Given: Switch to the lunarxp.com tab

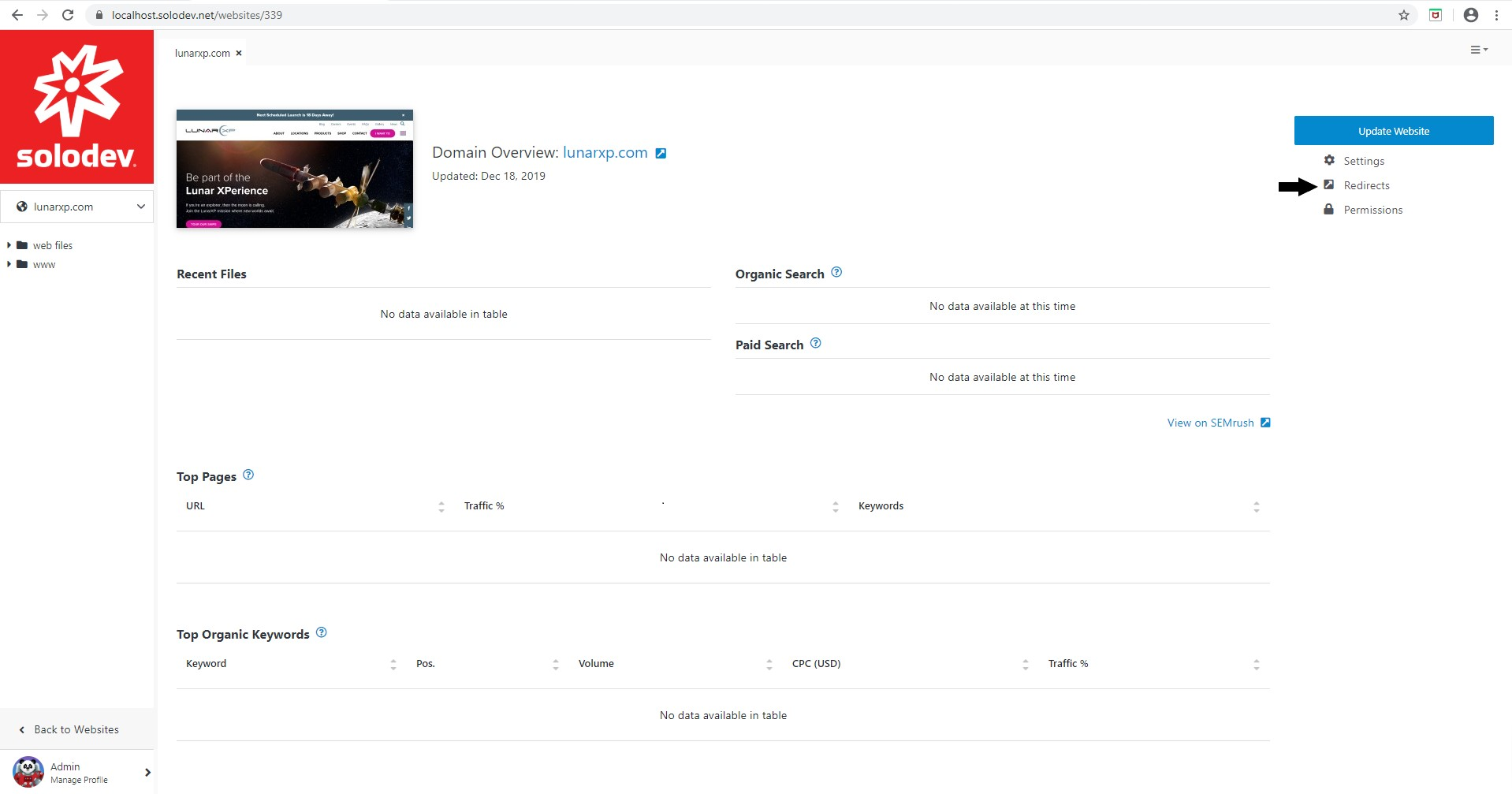Looking at the screenshot, I should coord(203,53).
